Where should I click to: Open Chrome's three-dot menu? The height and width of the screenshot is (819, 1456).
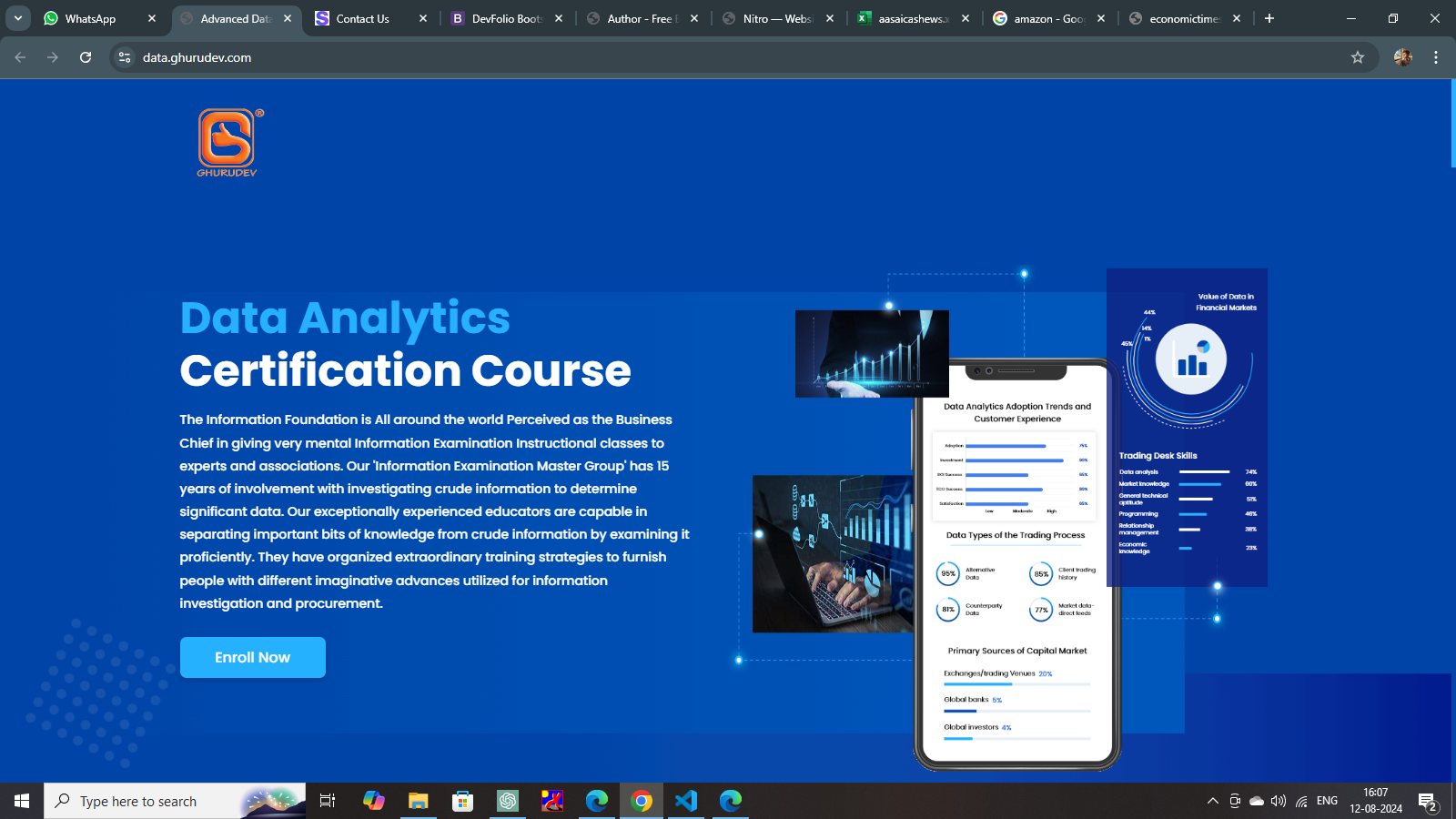coord(1436,57)
